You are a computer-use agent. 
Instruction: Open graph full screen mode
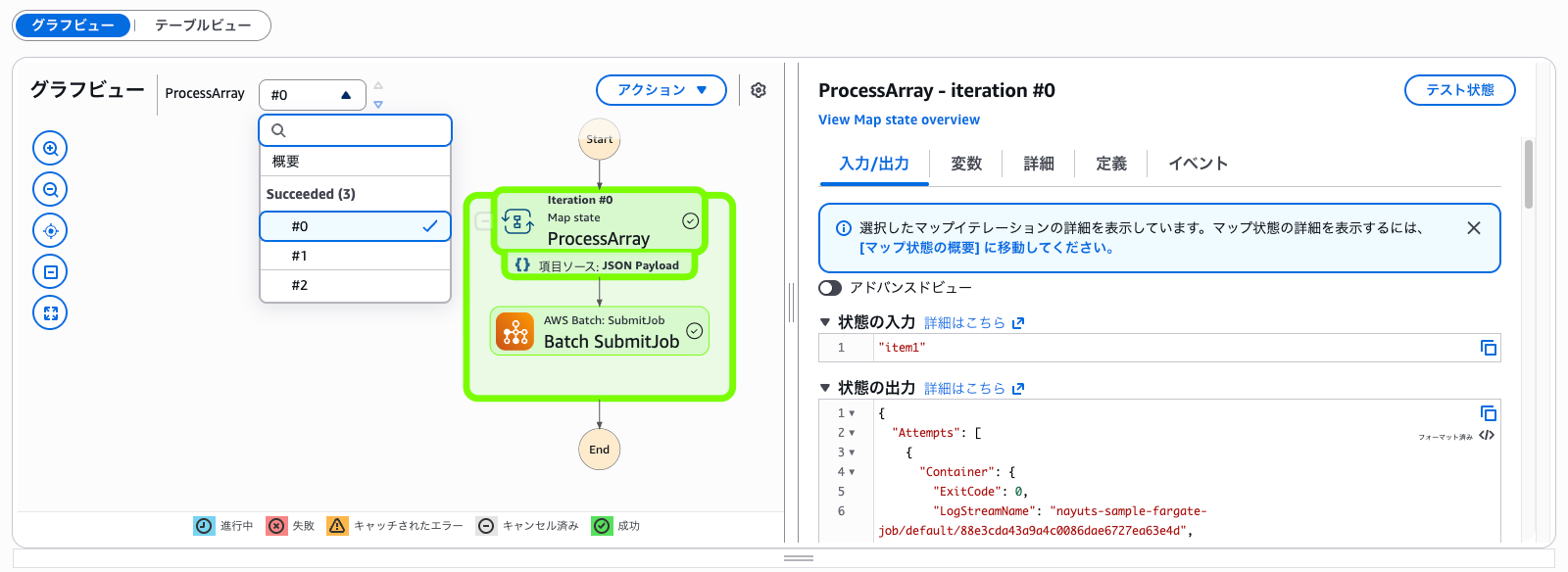pyautogui.click(x=49, y=312)
